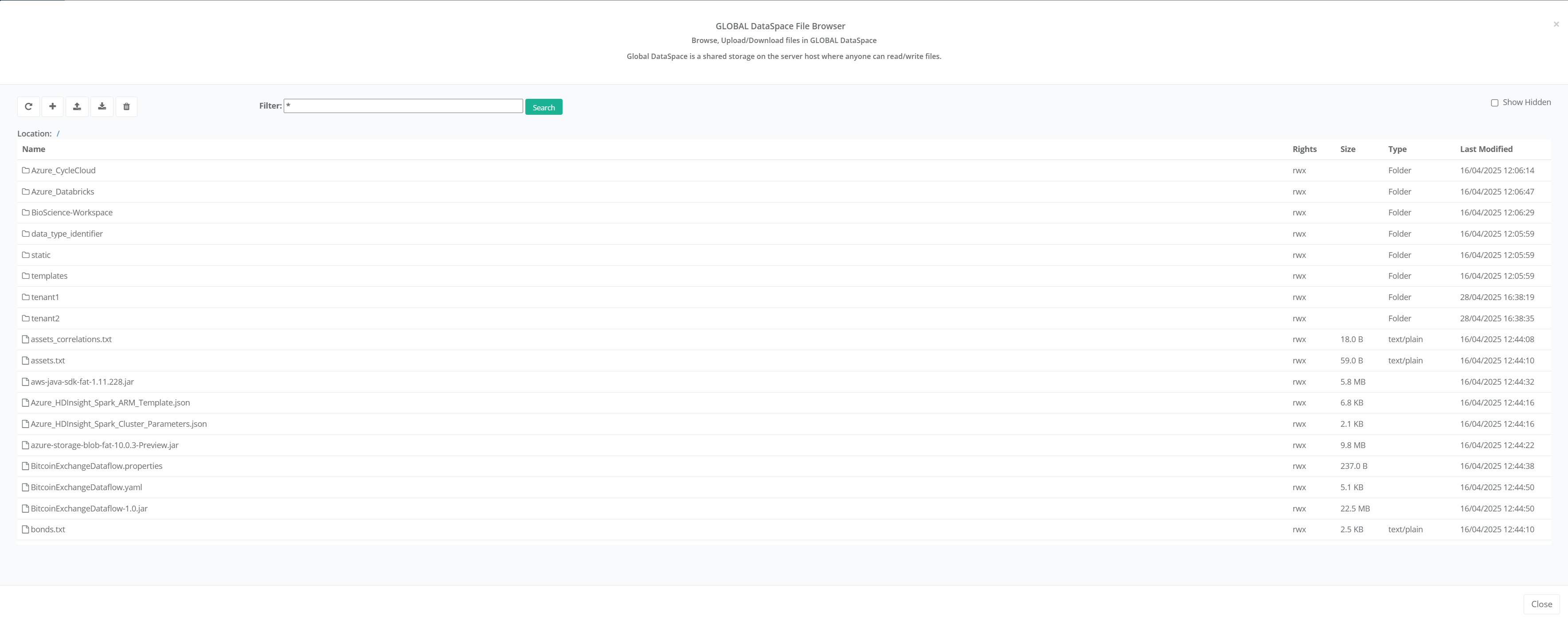
Task: Select the bonds.txt file name
Action: (48, 529)
